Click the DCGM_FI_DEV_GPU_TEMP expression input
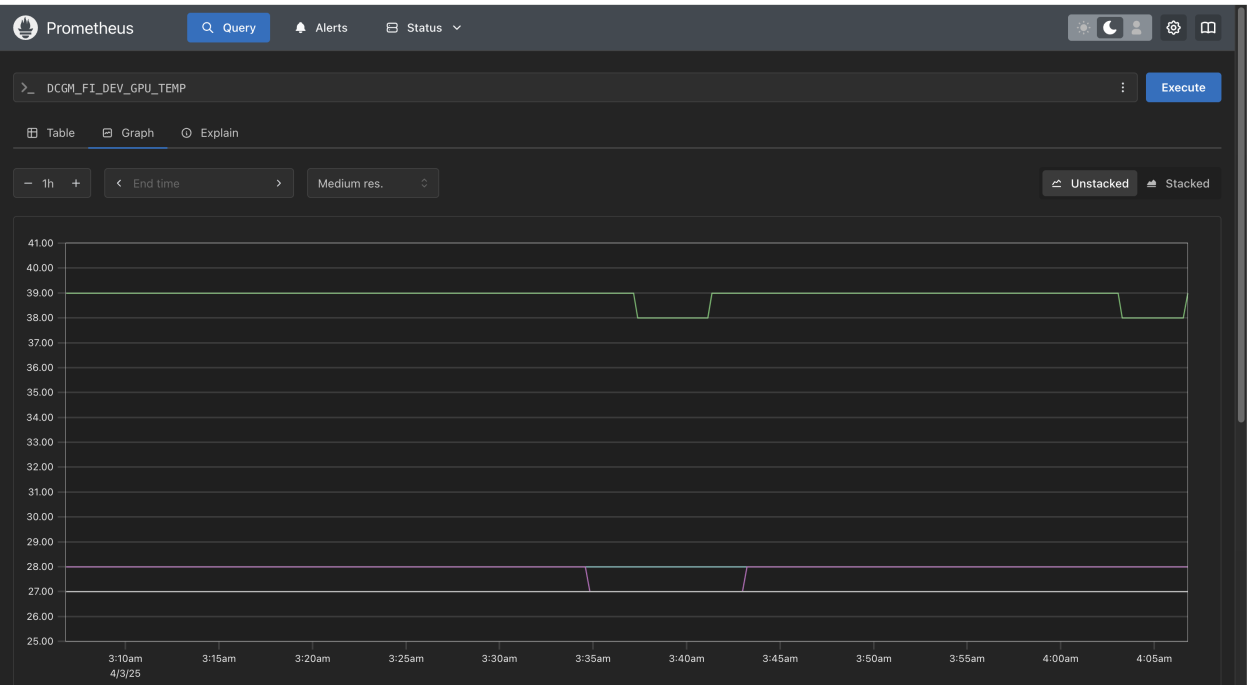The image size is (1247, 685). point(575,88)
